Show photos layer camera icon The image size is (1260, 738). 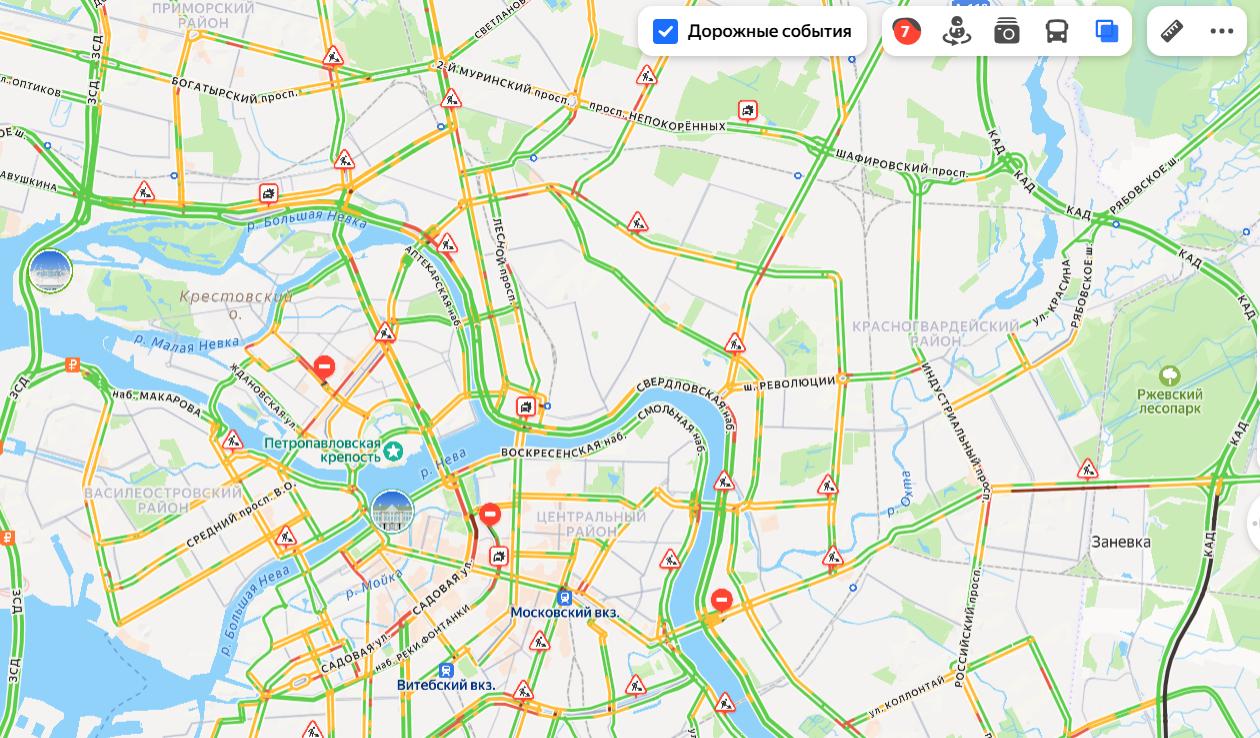pos(1007,32)
